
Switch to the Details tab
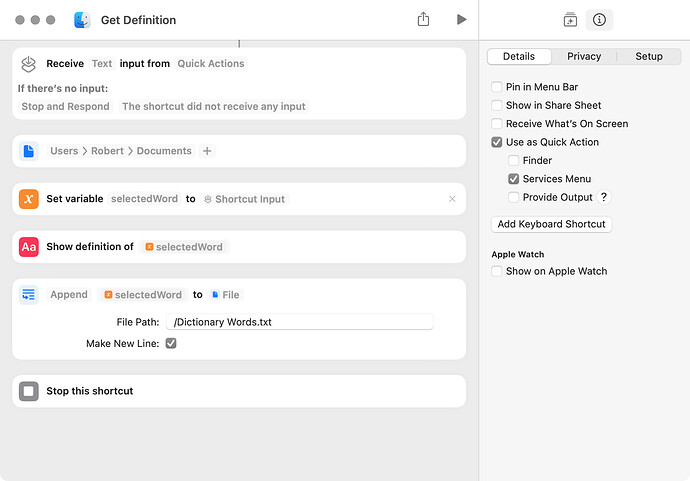[519, 56]
